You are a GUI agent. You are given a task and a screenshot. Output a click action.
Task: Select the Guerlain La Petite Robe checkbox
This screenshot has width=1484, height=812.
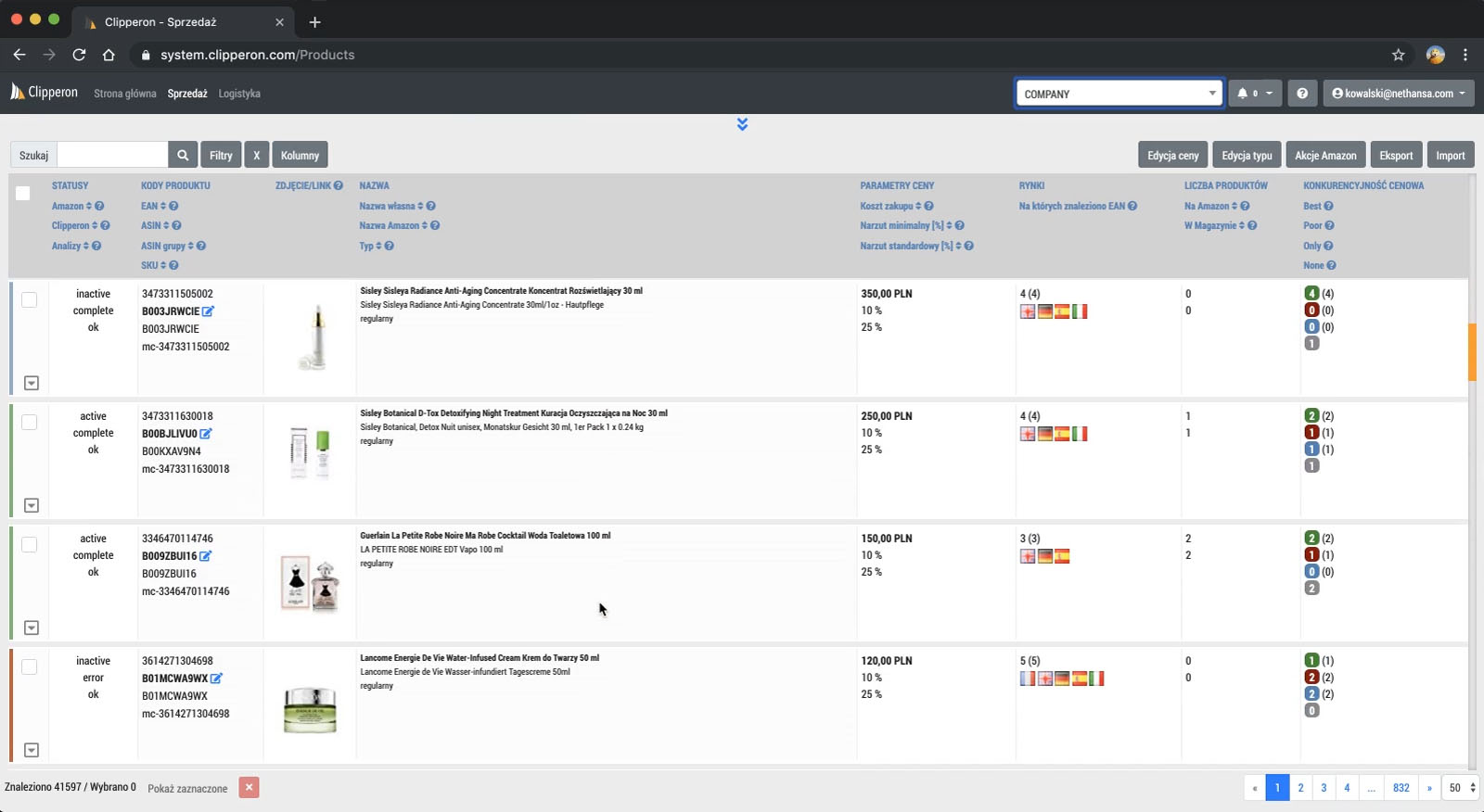[30, 544]
